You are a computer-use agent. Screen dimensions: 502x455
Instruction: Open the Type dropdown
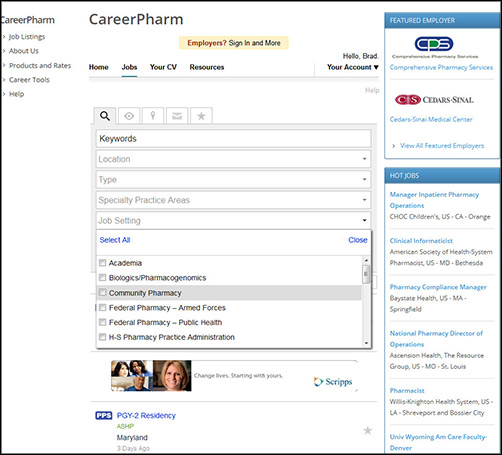click(233, 180)
